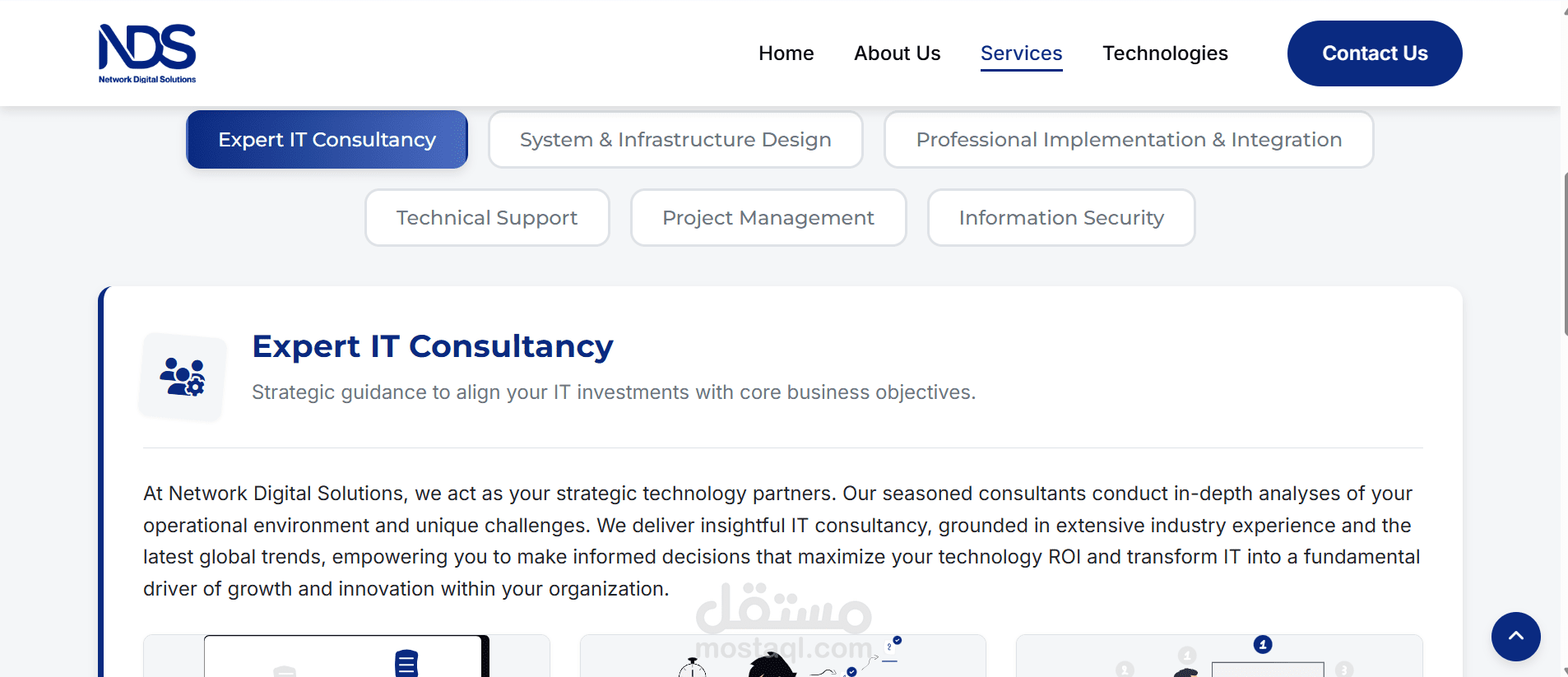Click the people-with-gear consultancy icon

pos(183,378)
